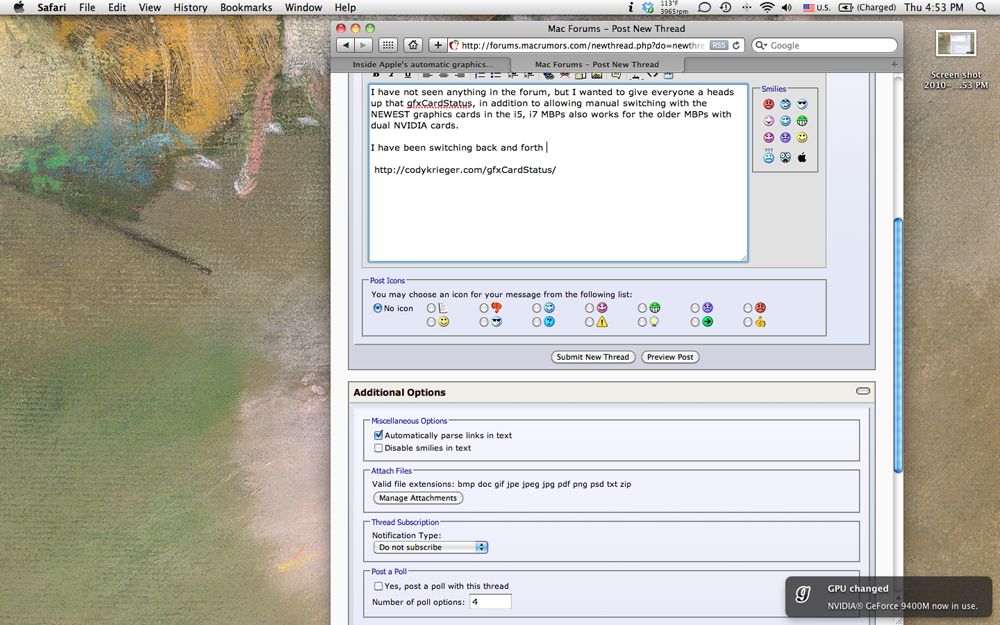Open the Safari menu

pos(52,8)
